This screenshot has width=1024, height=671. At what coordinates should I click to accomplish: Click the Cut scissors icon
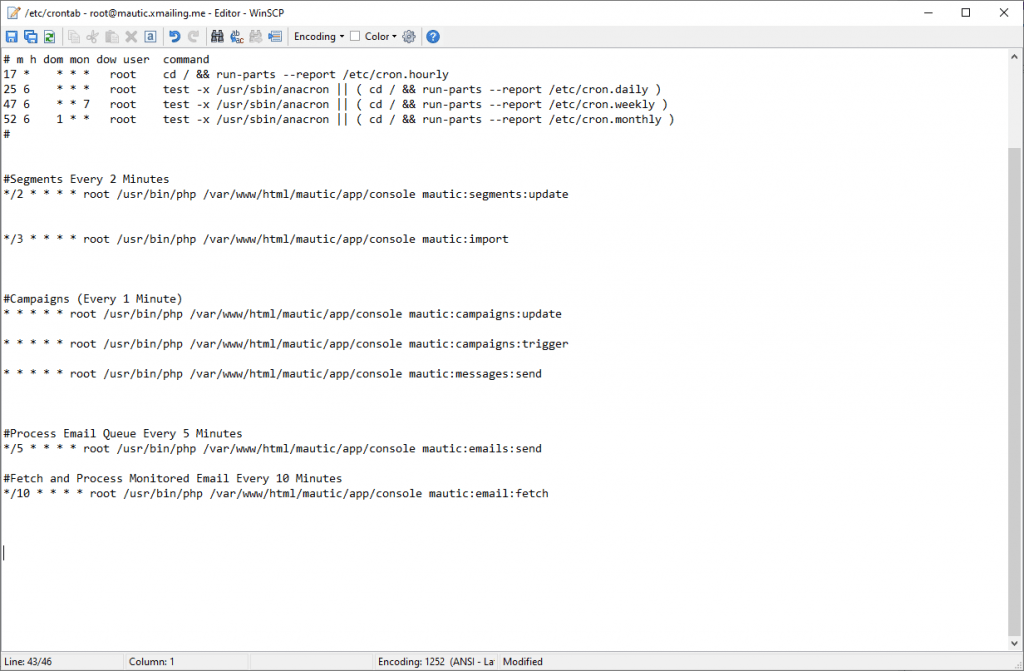pos(93,37)
